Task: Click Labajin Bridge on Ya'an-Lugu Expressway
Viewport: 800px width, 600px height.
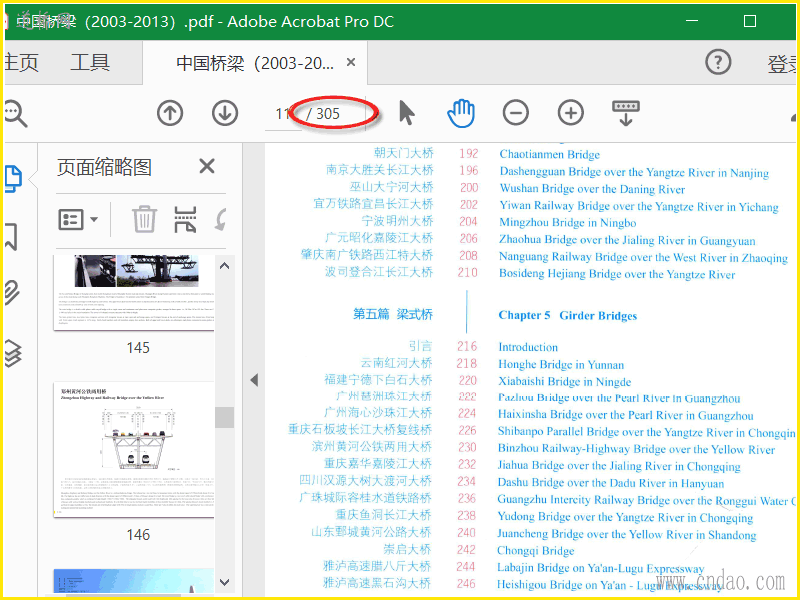Action: (x=601, y=568)
